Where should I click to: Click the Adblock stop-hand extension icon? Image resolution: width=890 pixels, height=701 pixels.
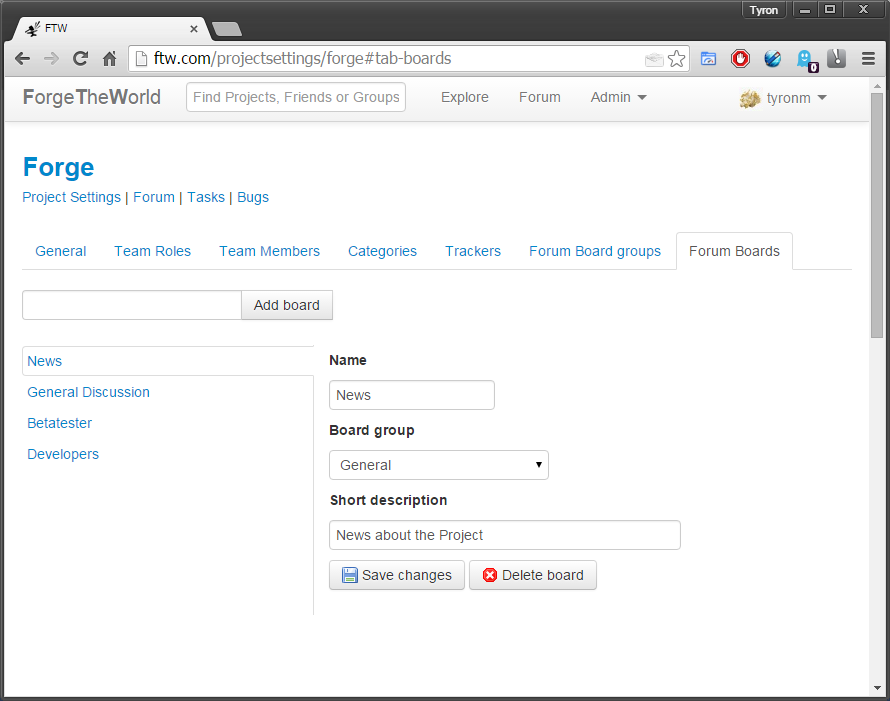click(740, 59)
